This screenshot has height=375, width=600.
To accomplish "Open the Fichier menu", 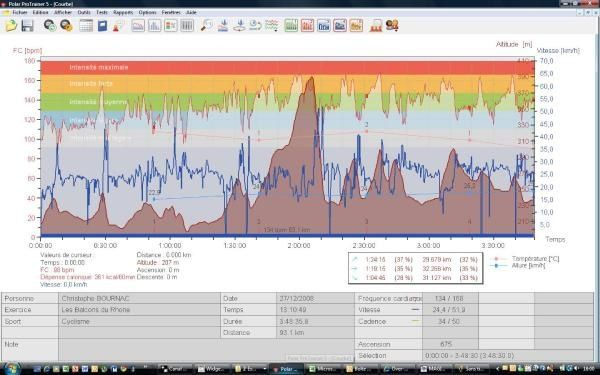I will click(20, 12).
